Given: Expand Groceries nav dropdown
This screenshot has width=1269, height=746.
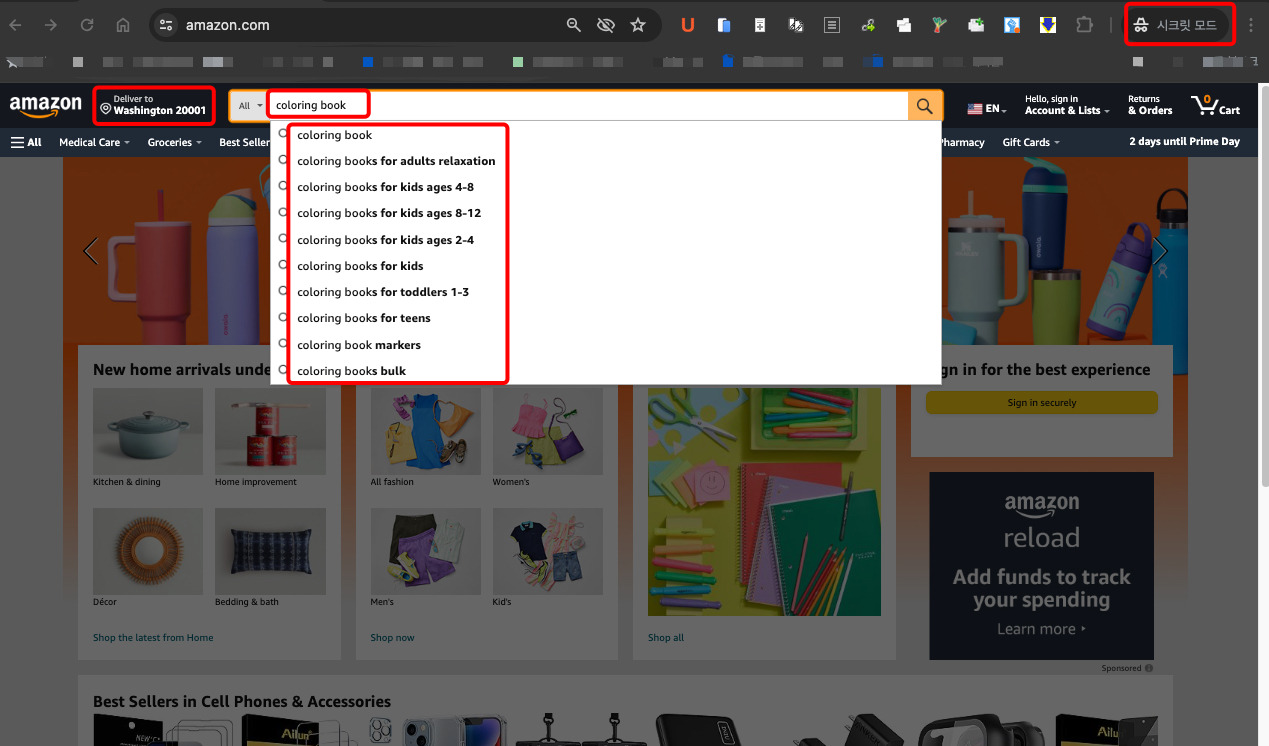Looking at the screenshot, I should coord(175,142).
